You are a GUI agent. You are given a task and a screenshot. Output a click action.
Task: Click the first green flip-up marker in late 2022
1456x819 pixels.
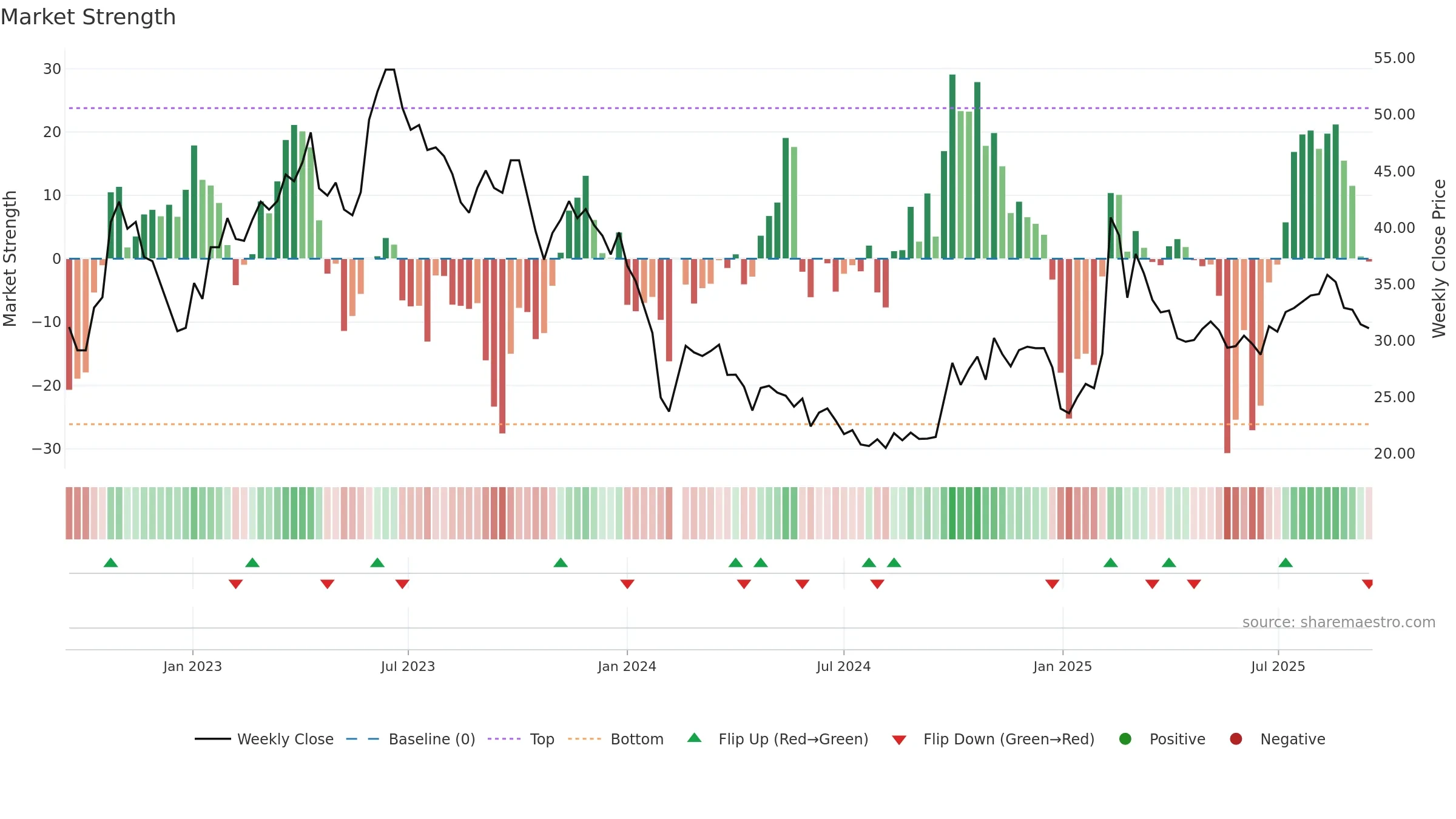110,562
